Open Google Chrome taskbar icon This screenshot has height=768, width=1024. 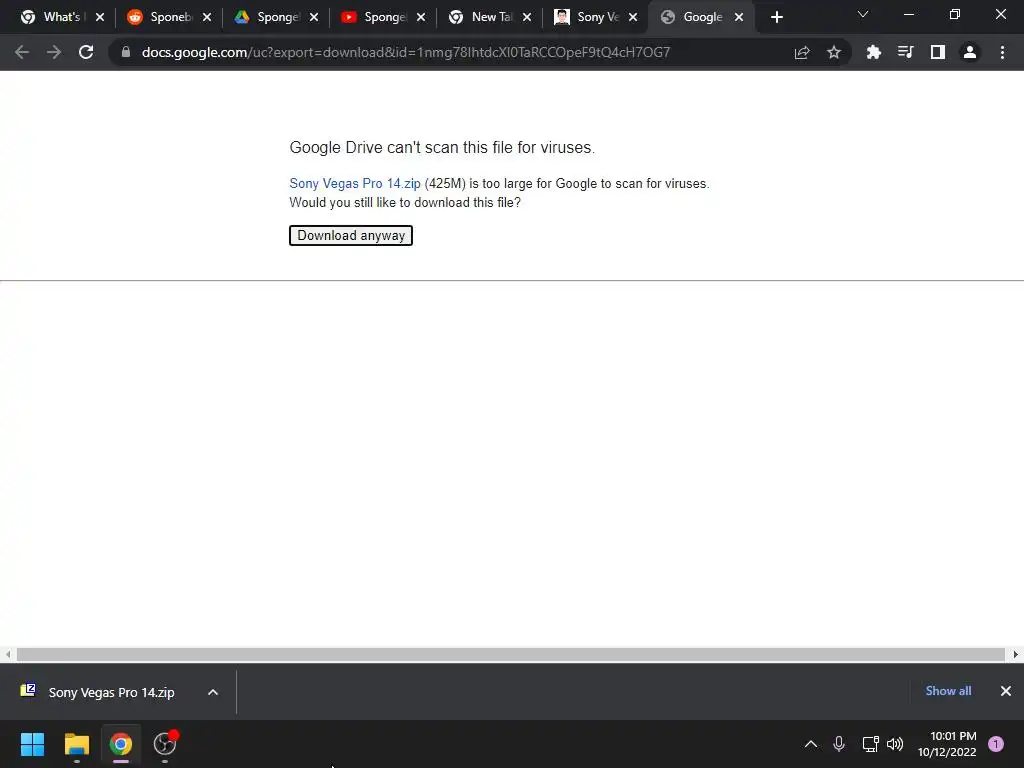[121, 744]
